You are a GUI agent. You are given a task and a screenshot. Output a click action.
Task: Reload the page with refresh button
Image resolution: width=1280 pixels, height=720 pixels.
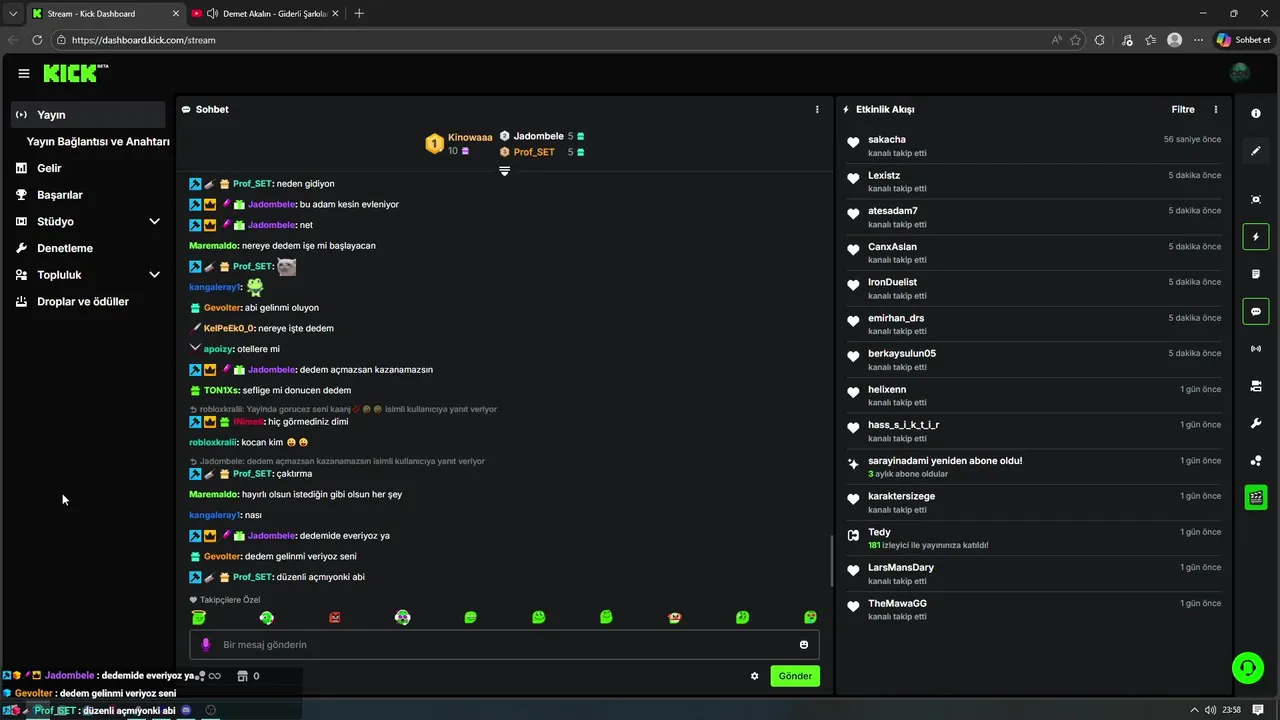(37, 40)
